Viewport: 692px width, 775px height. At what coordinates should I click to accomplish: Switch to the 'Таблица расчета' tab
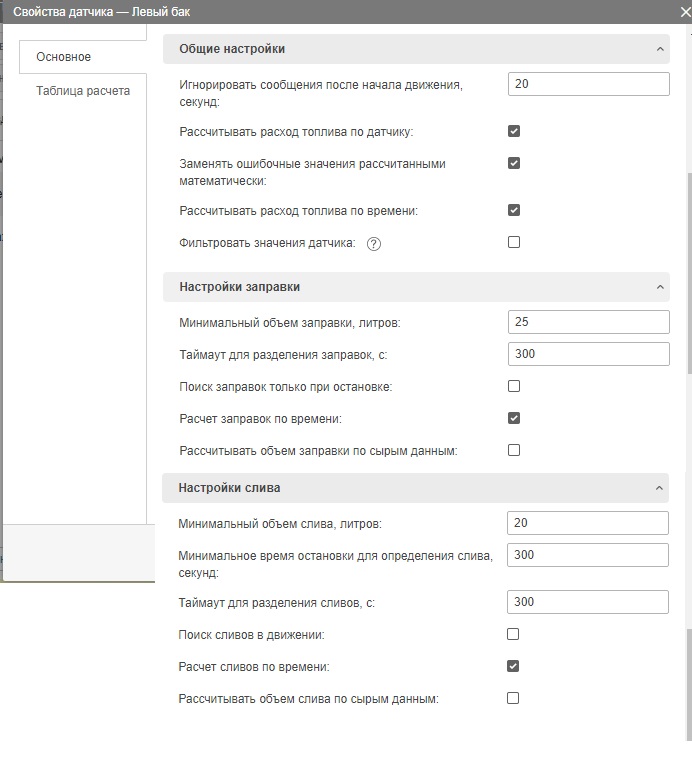point(83,91)
